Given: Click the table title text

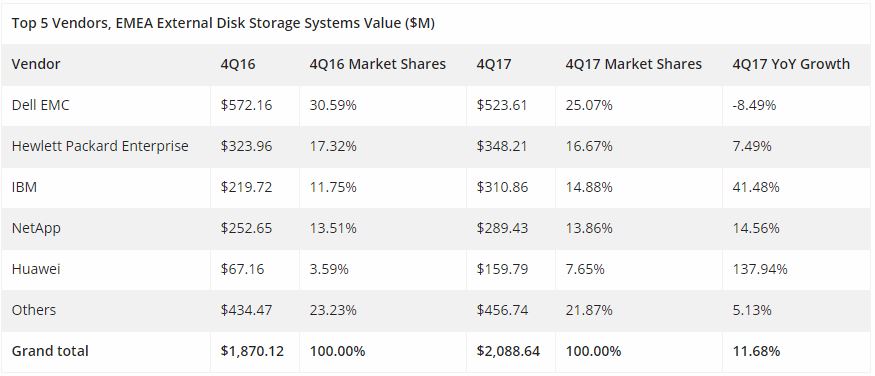Looking at the screenshot, I should pos(223,23).
